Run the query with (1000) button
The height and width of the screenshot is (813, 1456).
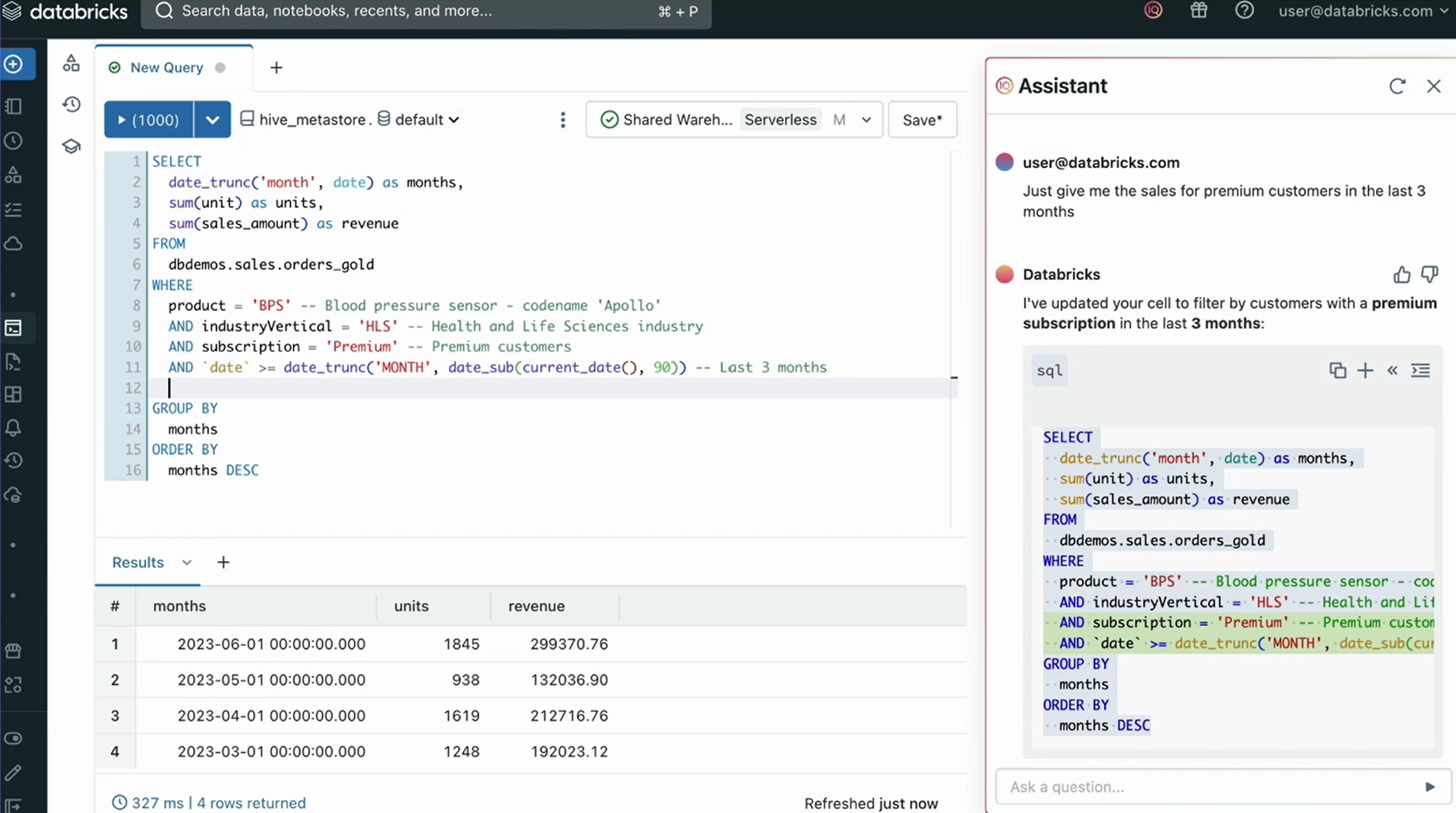[x=148, y=120]
